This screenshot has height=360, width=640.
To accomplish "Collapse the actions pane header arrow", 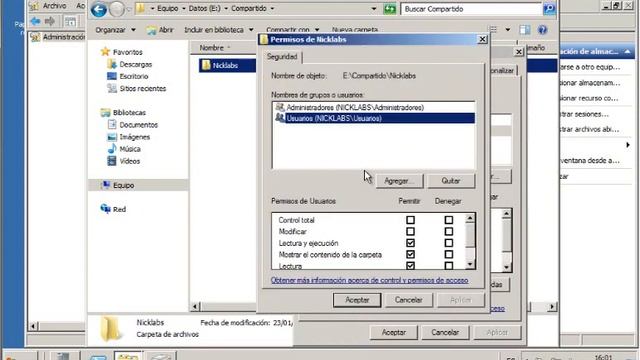I will tap(627, 52).
